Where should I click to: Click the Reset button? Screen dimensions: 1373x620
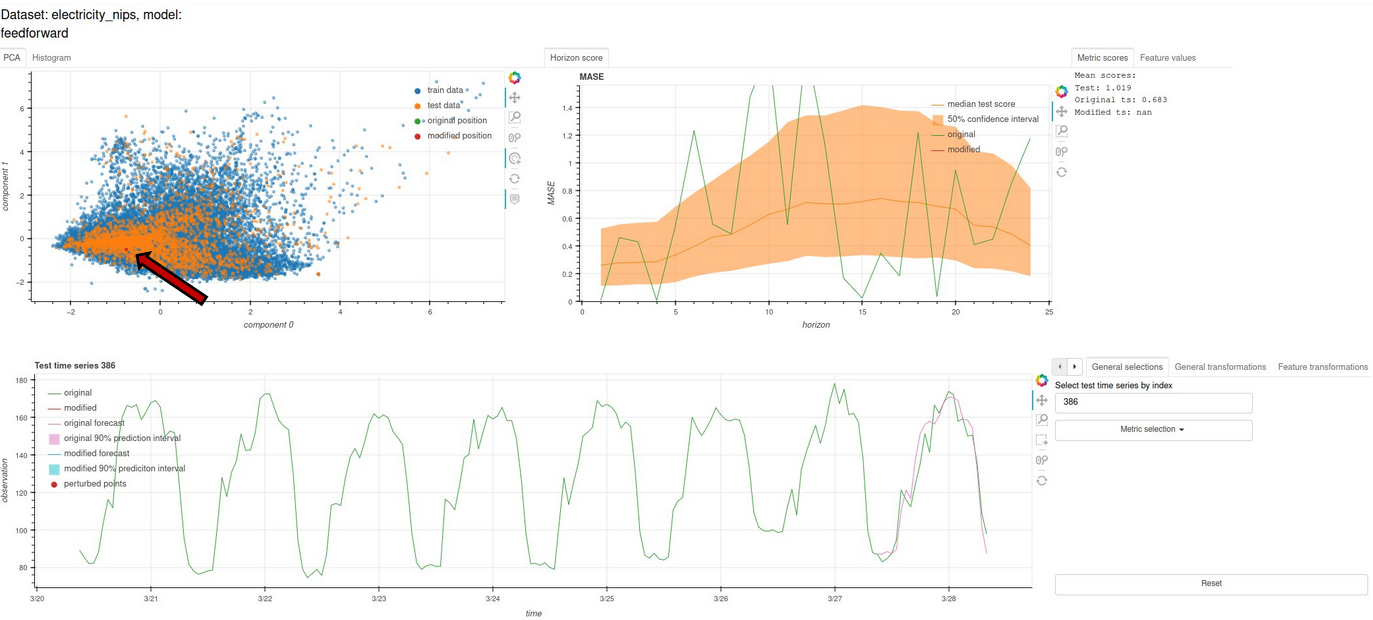(1211, 584)
